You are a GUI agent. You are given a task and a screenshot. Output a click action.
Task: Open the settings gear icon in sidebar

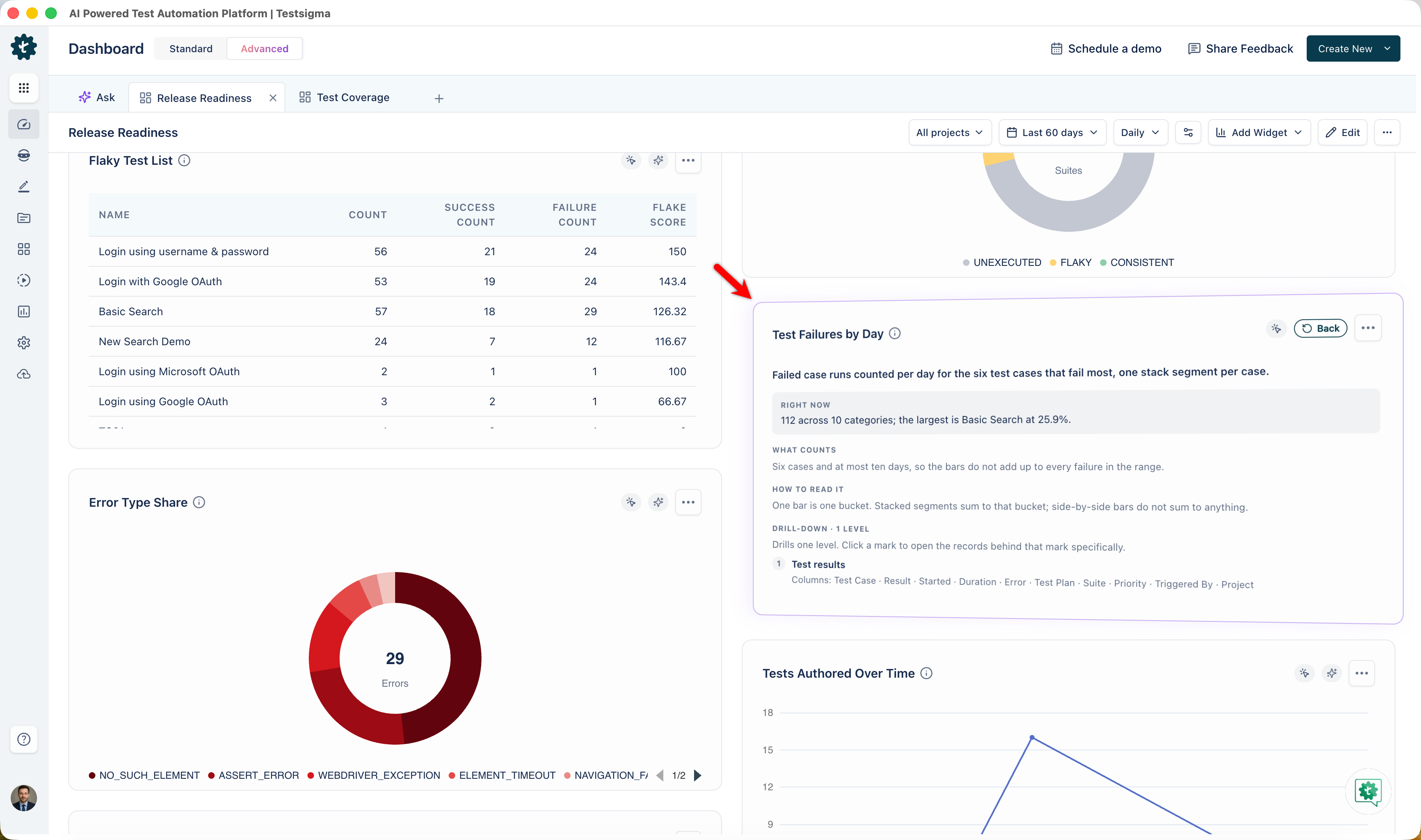24,342
